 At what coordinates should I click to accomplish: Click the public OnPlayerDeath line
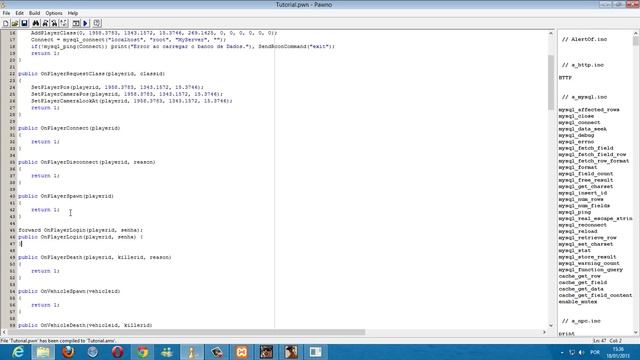pyautogui.click(x=95, y=258)
